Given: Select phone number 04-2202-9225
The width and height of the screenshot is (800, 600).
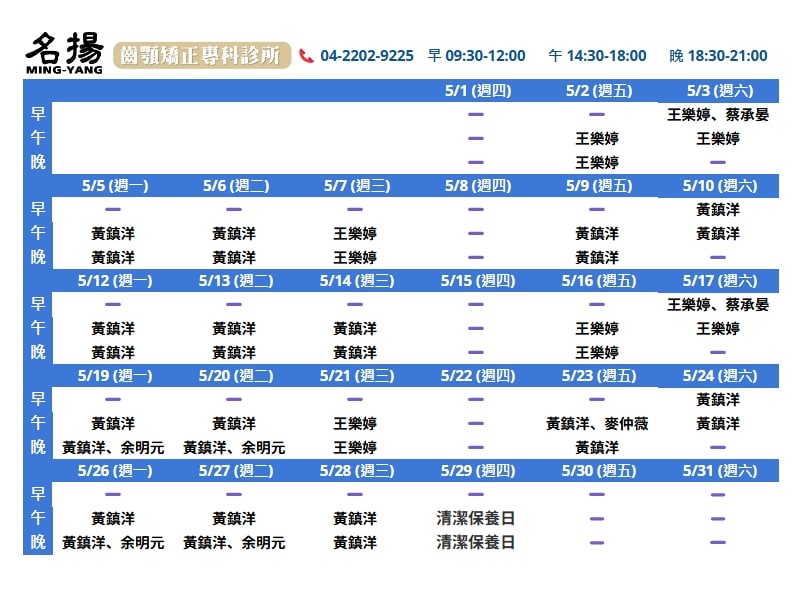Looking at the screenshot, I should pyautogui.click(x=367, y=56).
